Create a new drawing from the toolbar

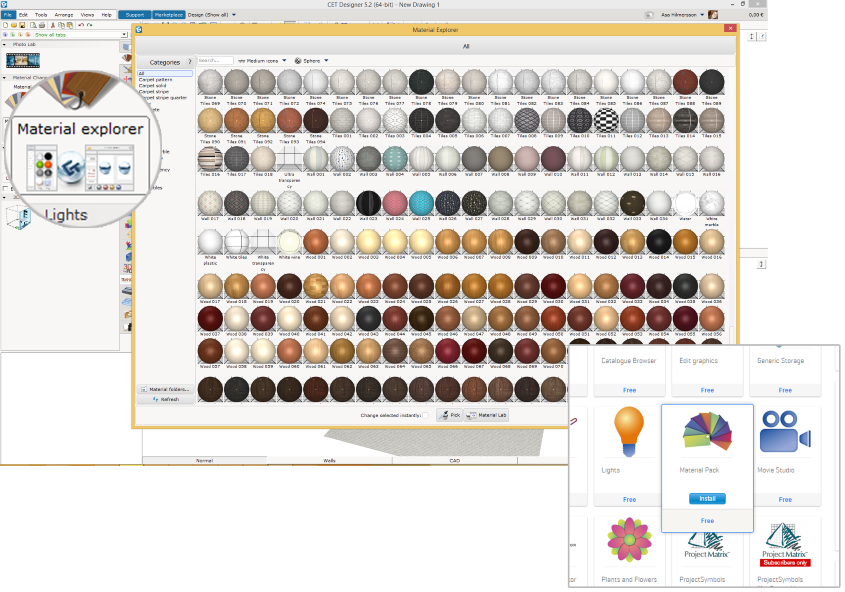pyautogui.click(x=5, y=25)
